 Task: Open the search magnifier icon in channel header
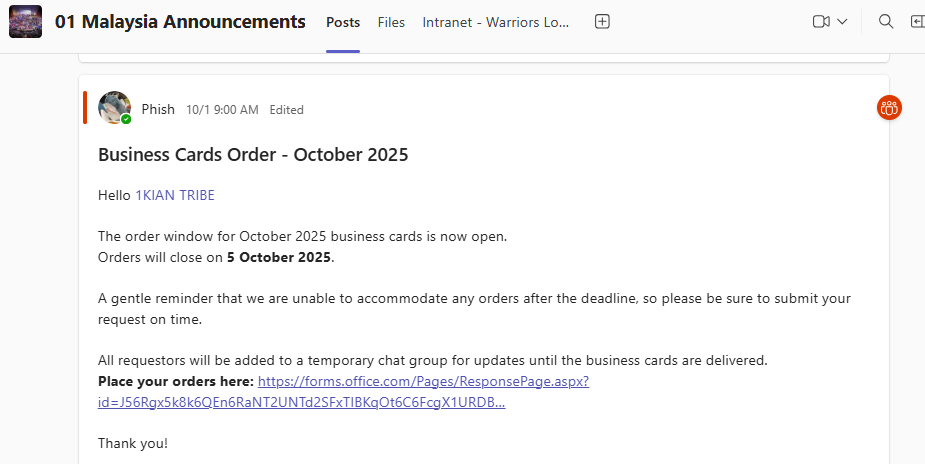(x=885, y=22)
